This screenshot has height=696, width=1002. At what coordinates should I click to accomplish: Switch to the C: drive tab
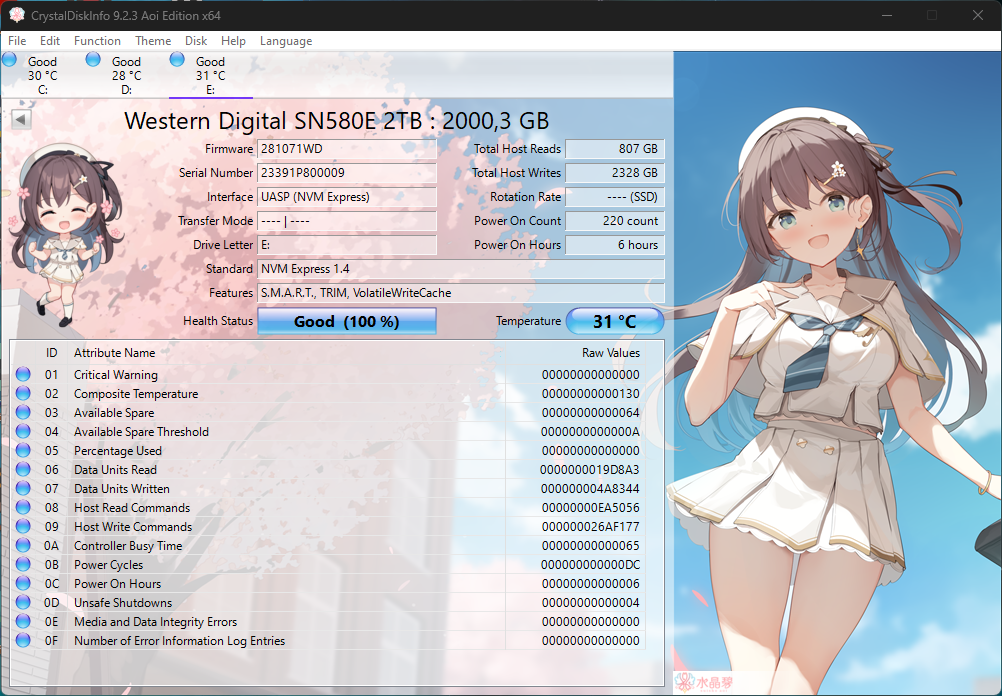click(43, 75)
